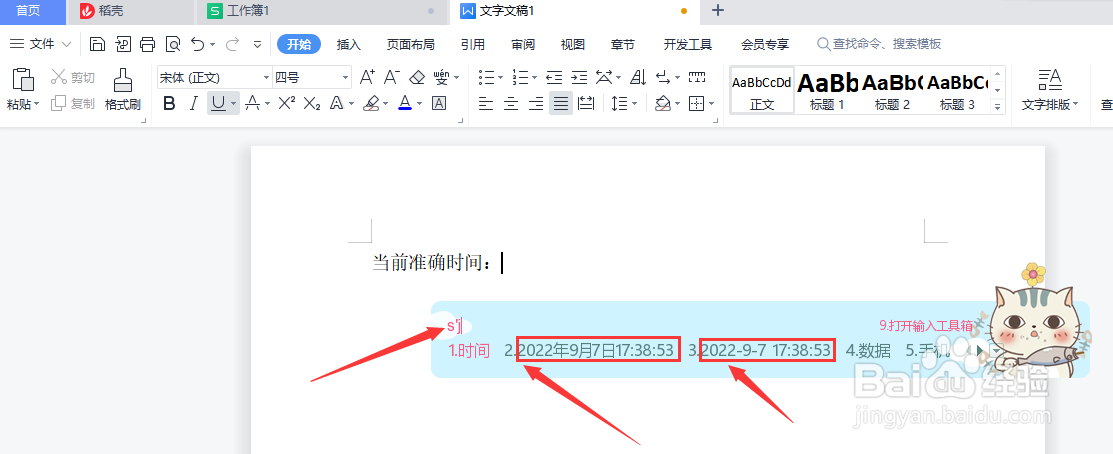Clear formatting with eraser icon
Viewport: 1113px width, 454px height.
point(417,77)
